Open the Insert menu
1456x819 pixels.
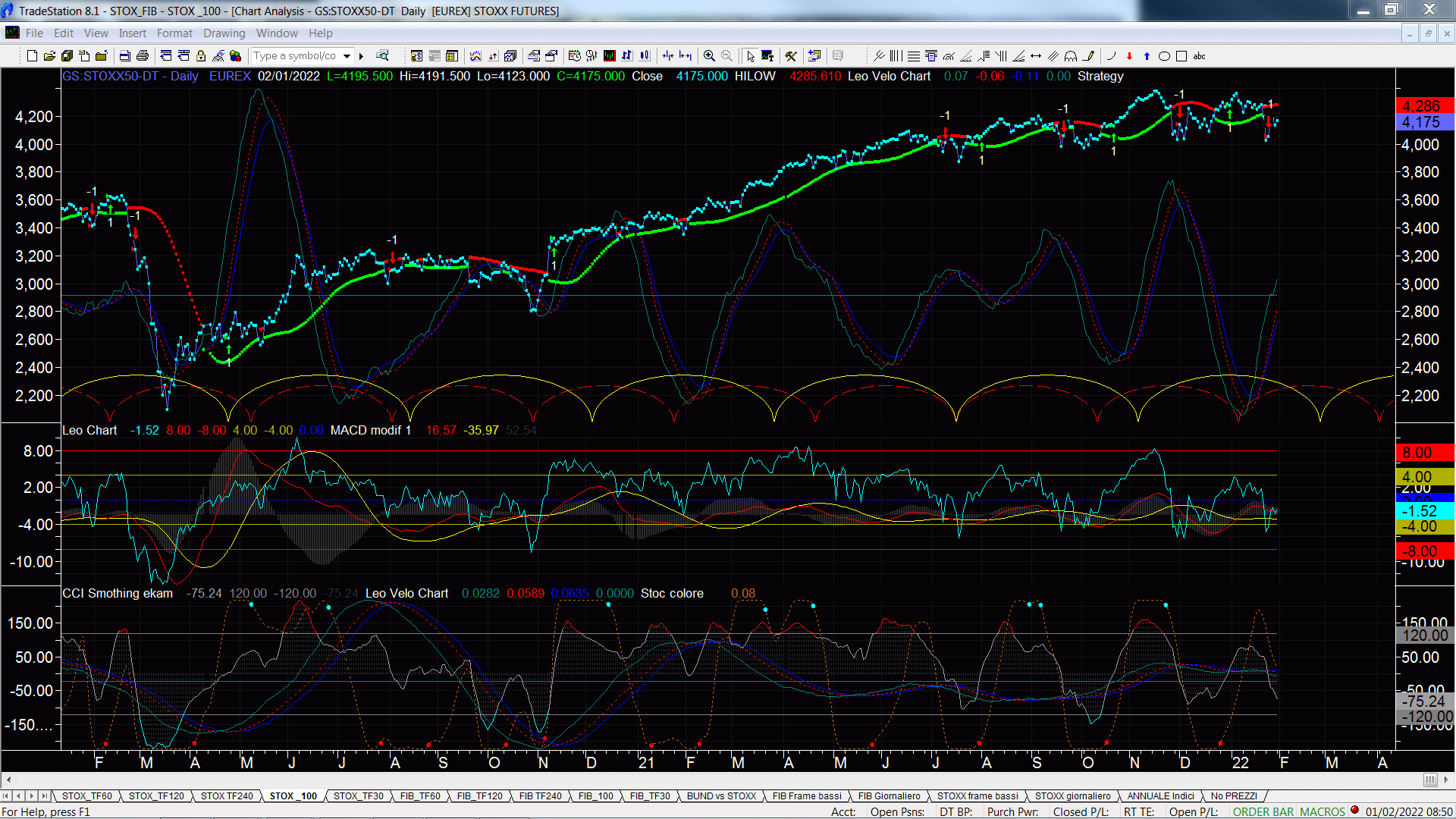(x=133, y=33)
